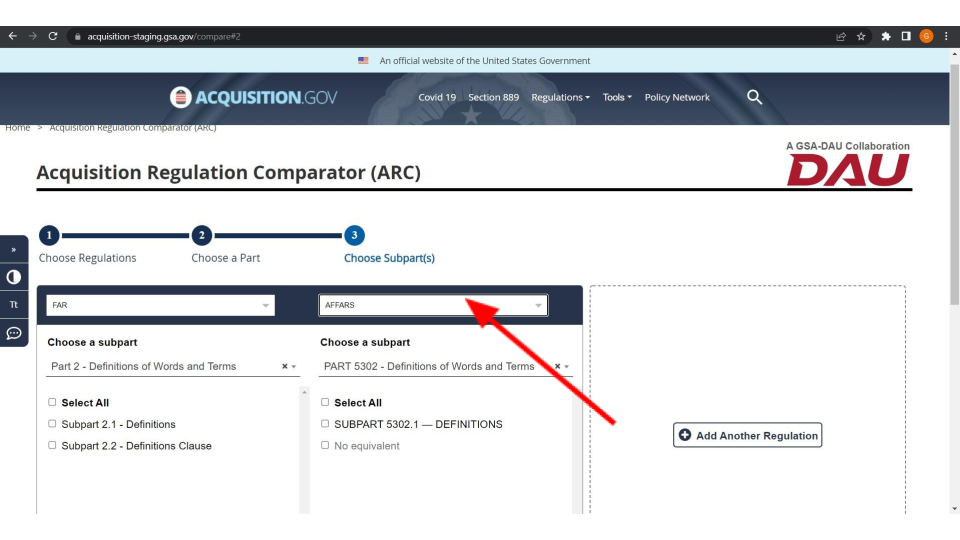Toggle the high contrast sidebar icon
This screenshot has height=540, width=960.
click(14, 277)
